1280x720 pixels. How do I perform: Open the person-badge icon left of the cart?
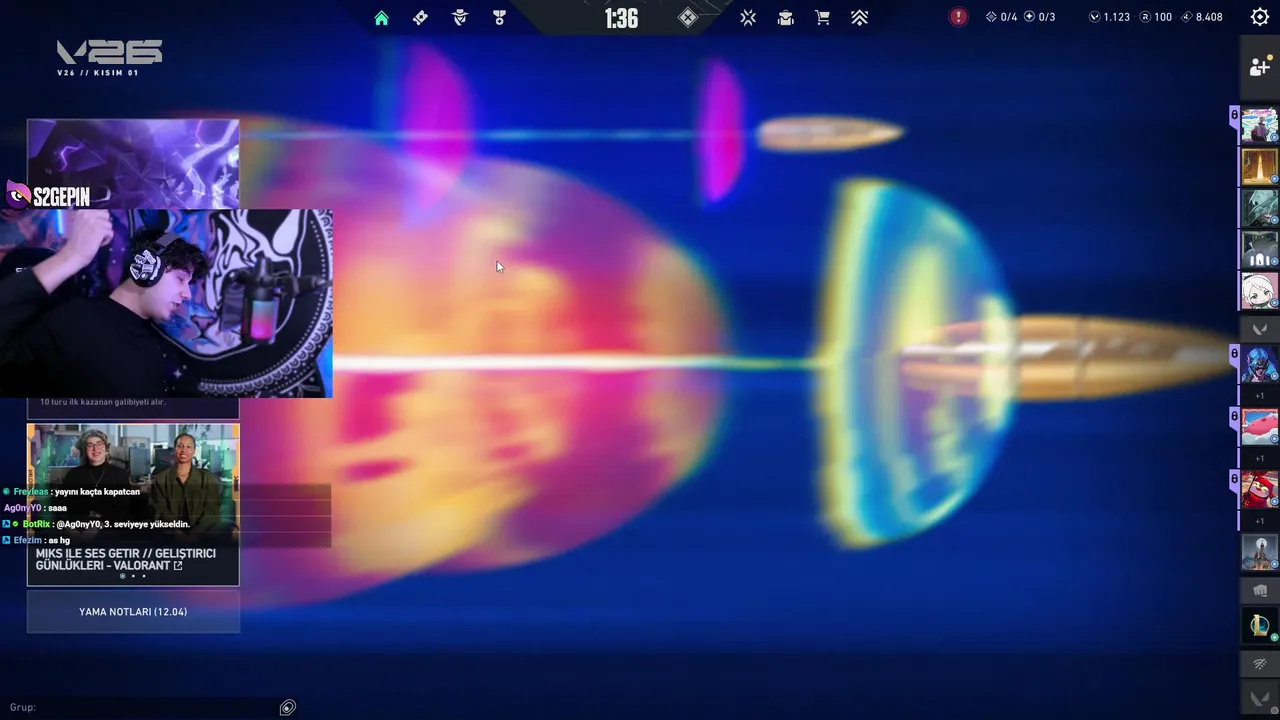pyautogui.click(x=786, y=17)
